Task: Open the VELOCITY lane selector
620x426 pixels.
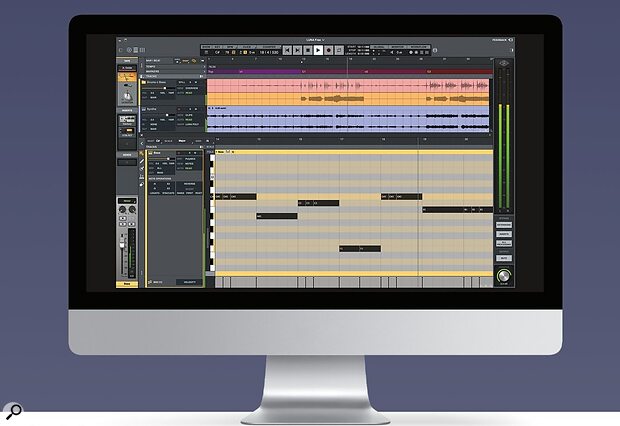Action: coord(189,282)
